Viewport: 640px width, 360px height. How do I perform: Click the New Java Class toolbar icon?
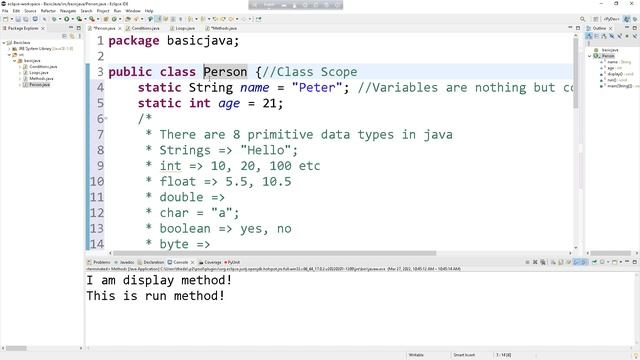pos(114,19)
